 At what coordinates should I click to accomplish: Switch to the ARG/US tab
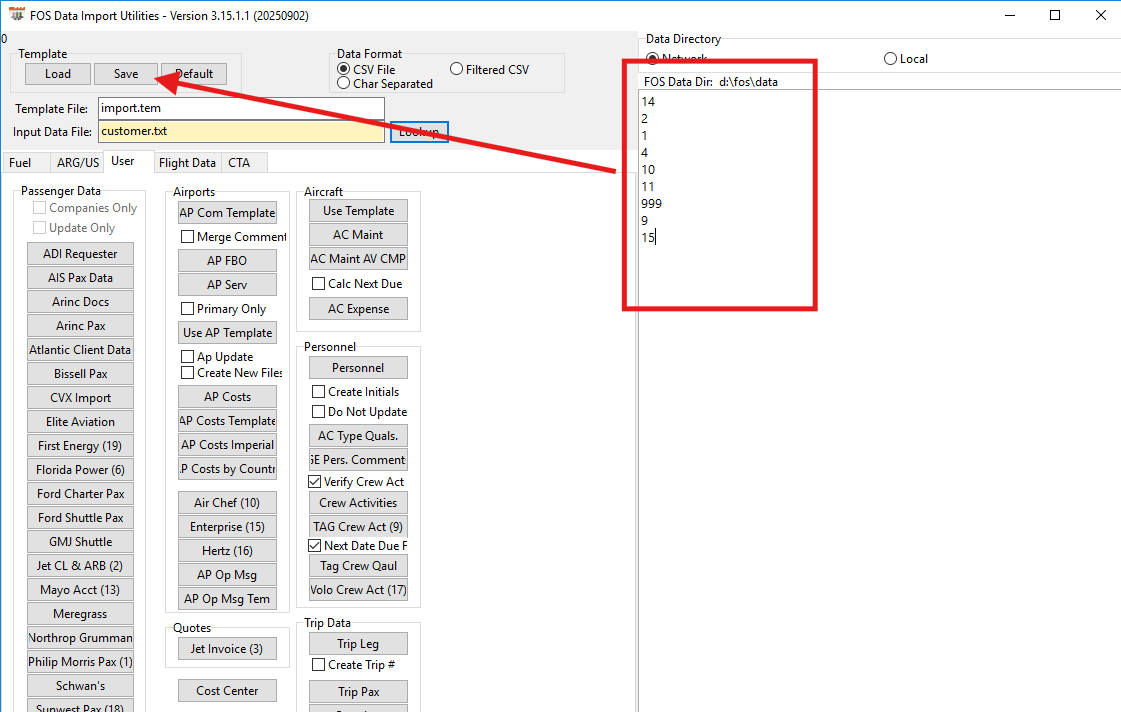click(78, 163)
